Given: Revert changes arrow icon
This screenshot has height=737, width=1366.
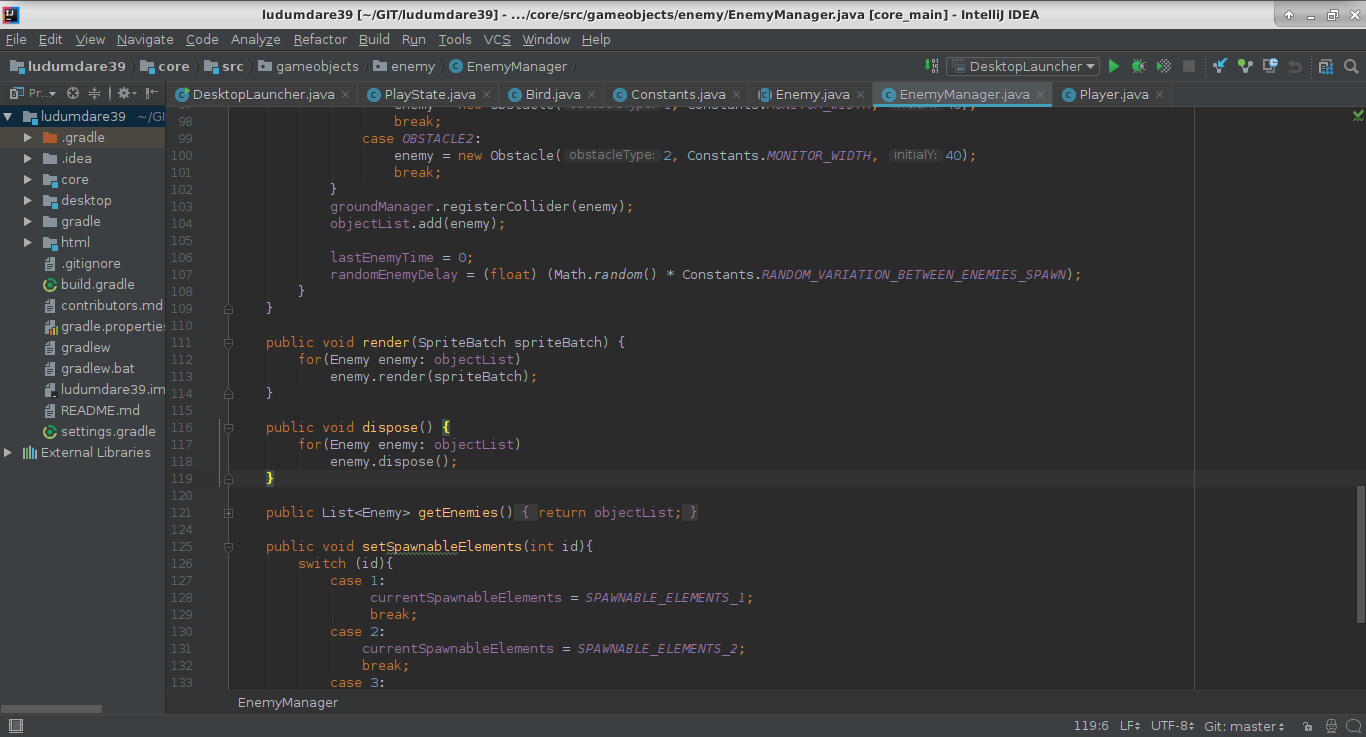Looking at the screenshot, I should 1295,66.
